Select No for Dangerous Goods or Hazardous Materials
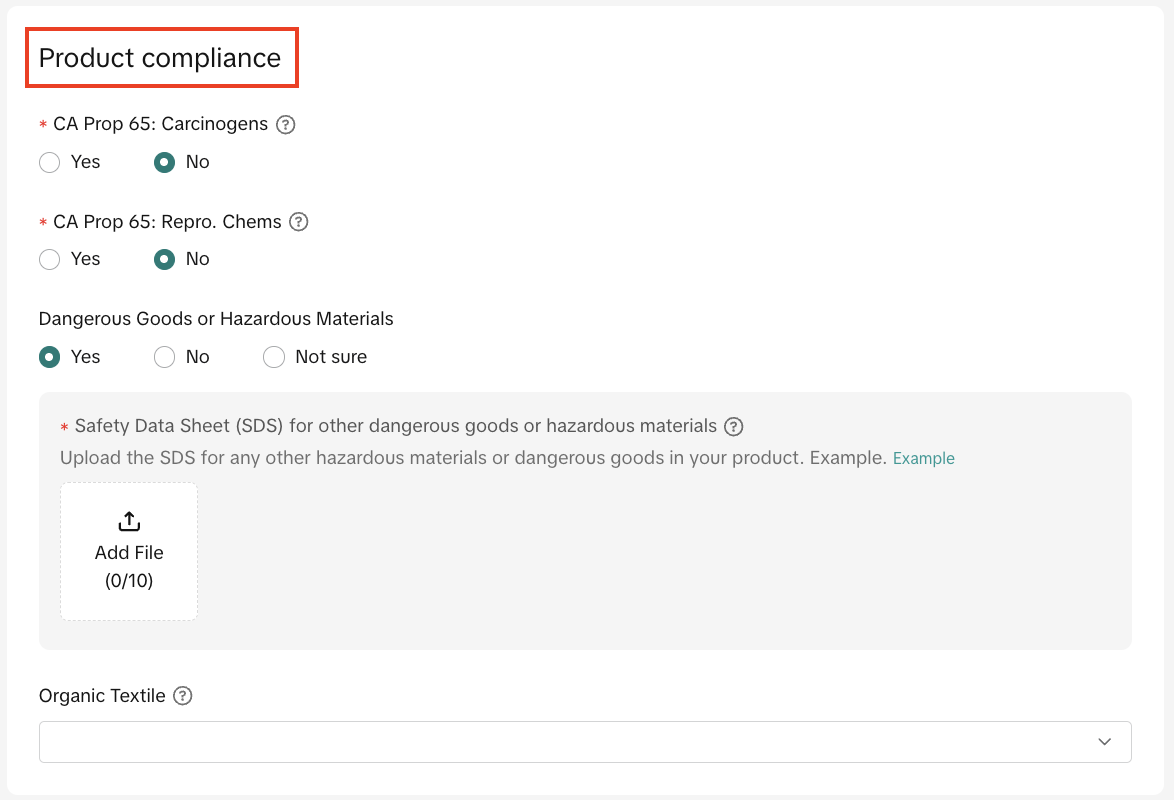 tap(164, 356)
